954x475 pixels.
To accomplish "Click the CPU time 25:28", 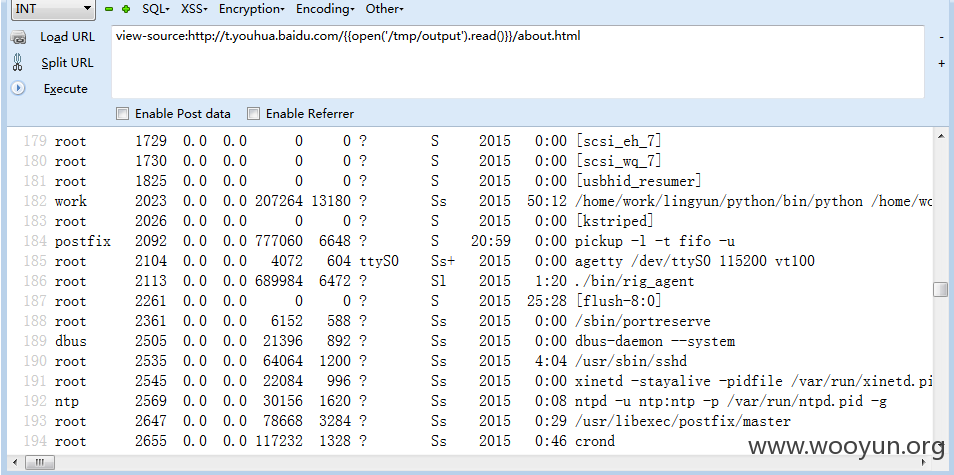I will click(x=546, y=302).
